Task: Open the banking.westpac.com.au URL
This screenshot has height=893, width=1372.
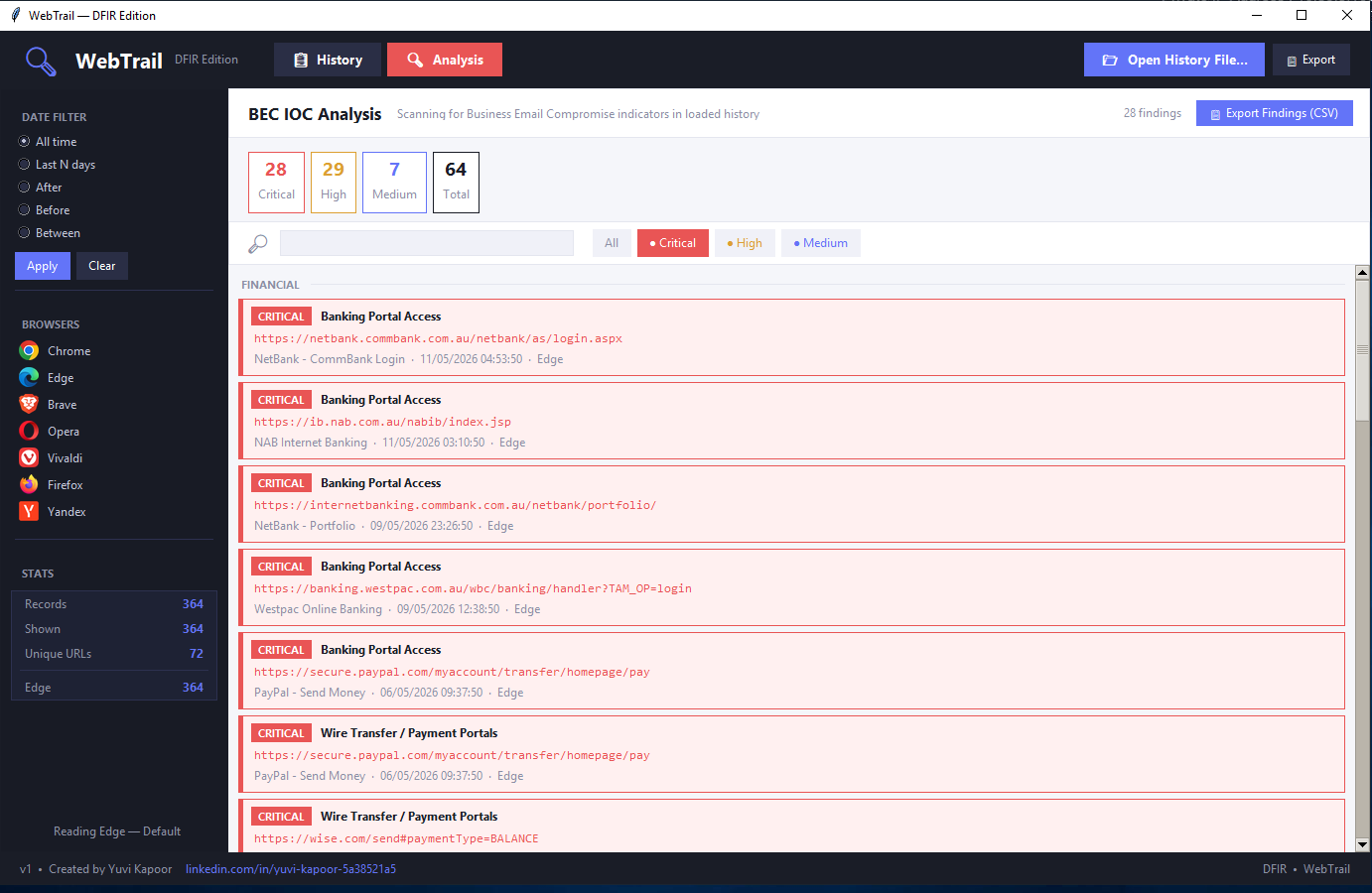Action: click(473, 588)
